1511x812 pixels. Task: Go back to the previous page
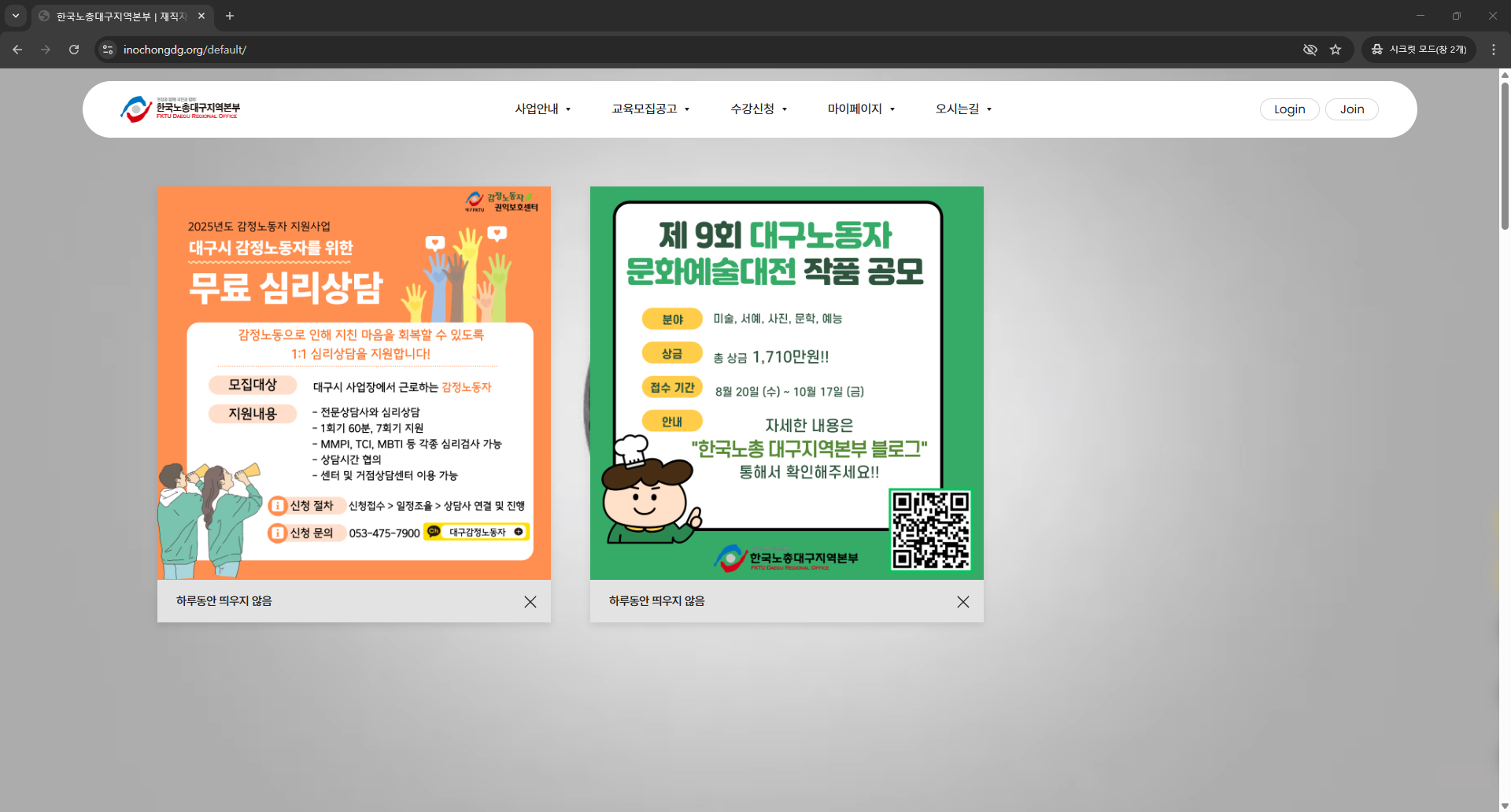(x=17, y=50)
